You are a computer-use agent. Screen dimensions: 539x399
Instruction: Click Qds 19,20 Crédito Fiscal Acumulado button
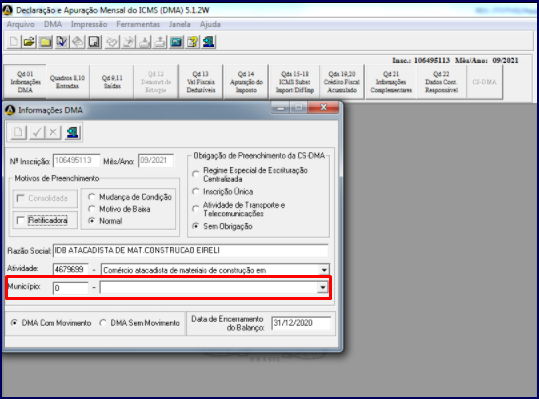pyautogui.click(x=342, y=82)
